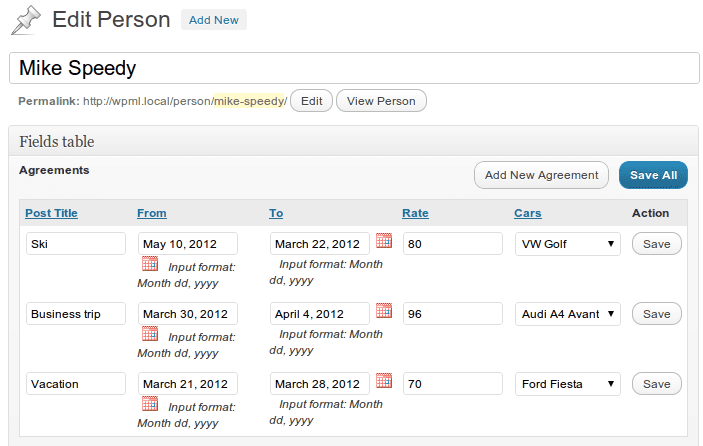703x446 pixels.
Task: Sort the table by Cars column
Action: (x=528, y=213)
